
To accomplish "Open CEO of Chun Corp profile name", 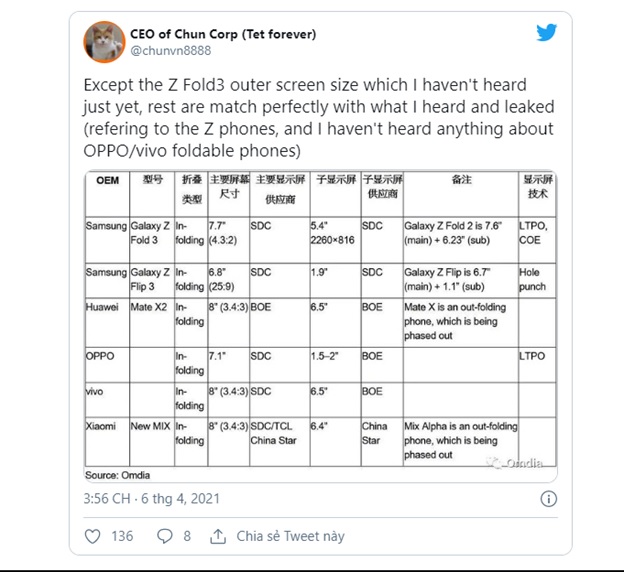I will coord(223,34).
